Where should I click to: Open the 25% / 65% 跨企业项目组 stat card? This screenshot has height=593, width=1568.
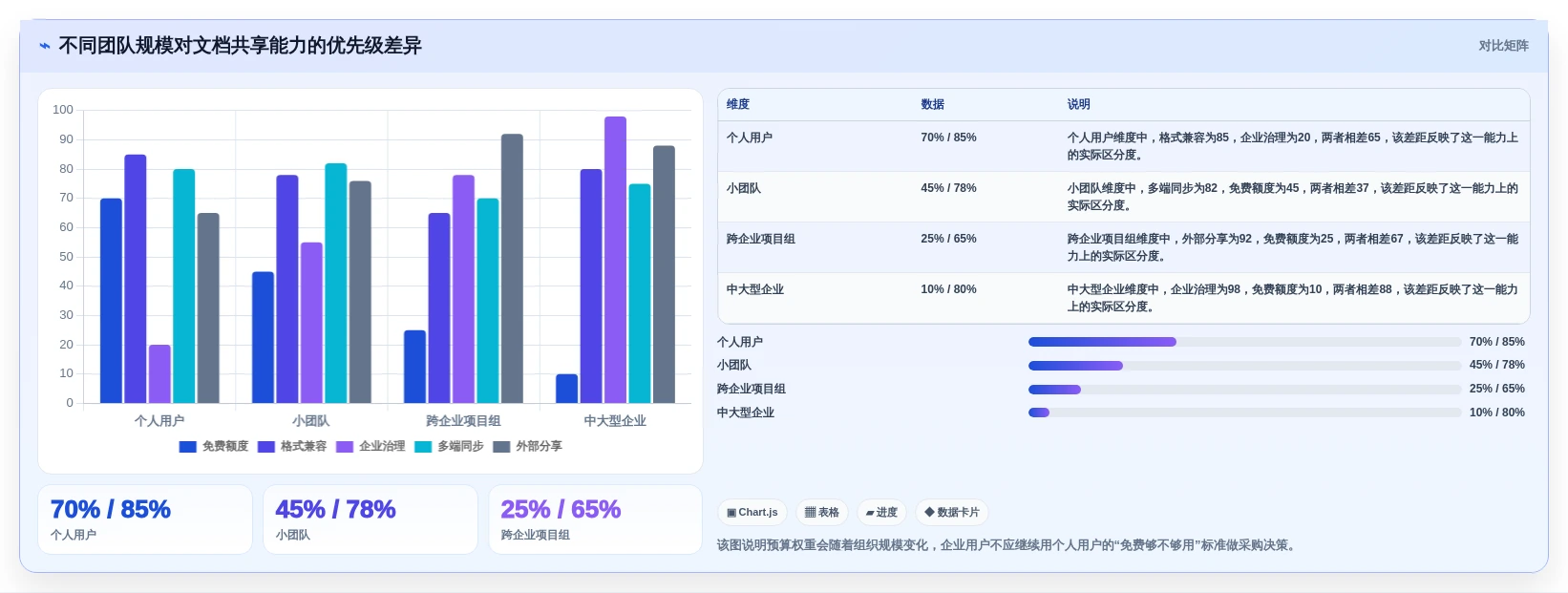coord(596,519)
